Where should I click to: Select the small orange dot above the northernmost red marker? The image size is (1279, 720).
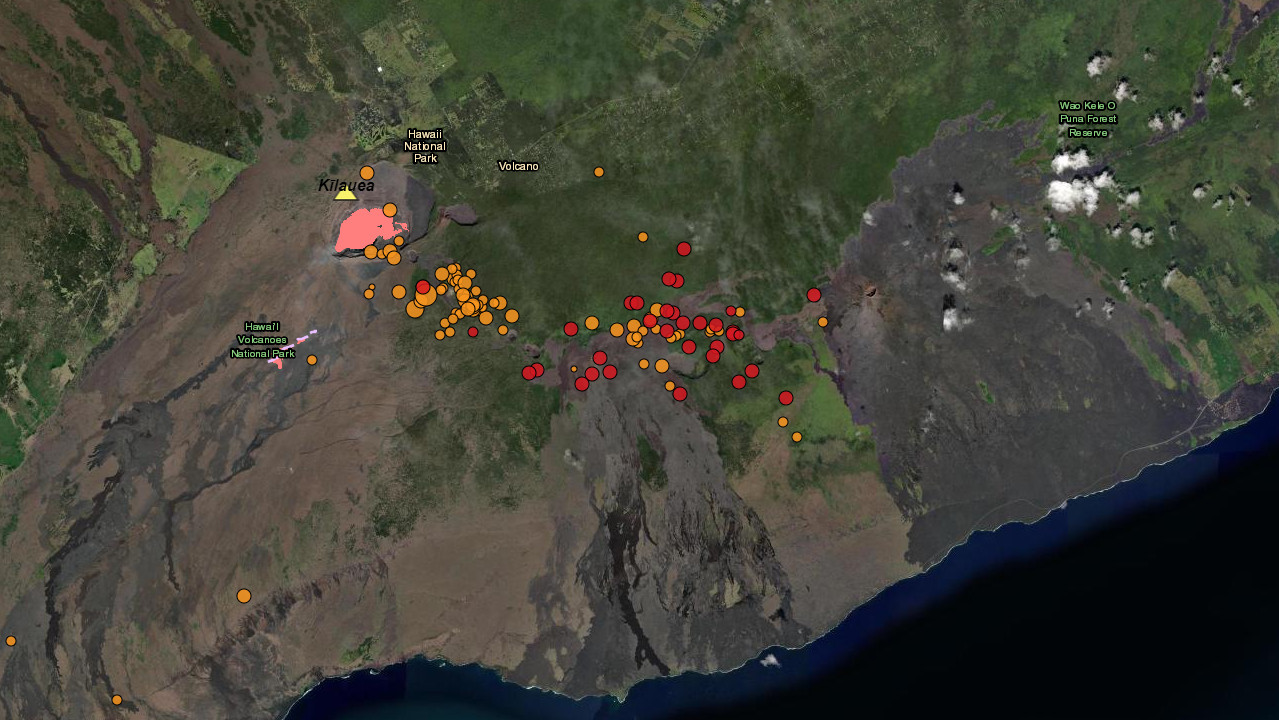[x=643, y=237]
